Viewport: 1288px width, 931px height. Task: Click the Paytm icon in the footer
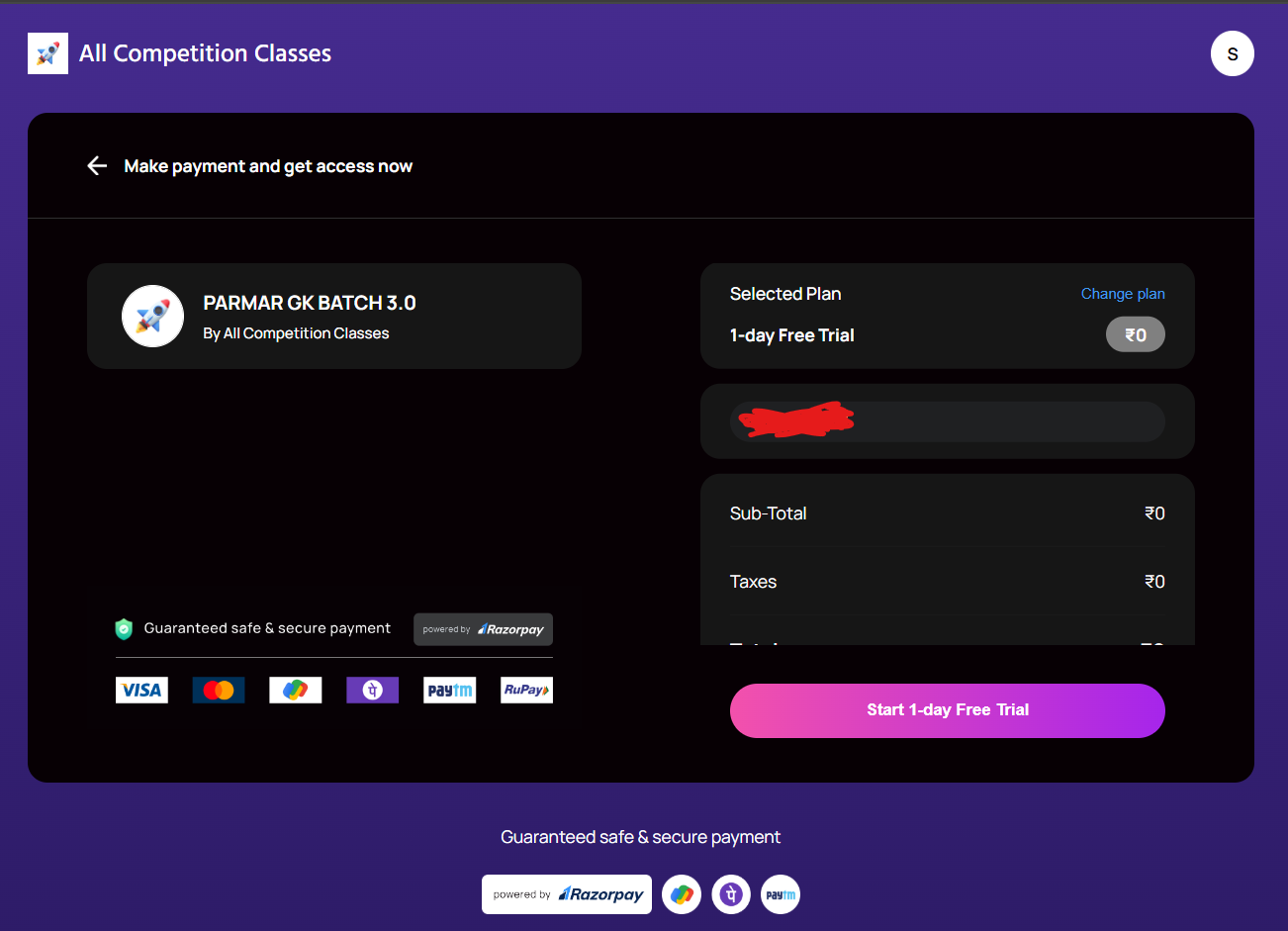pos(780,893)
